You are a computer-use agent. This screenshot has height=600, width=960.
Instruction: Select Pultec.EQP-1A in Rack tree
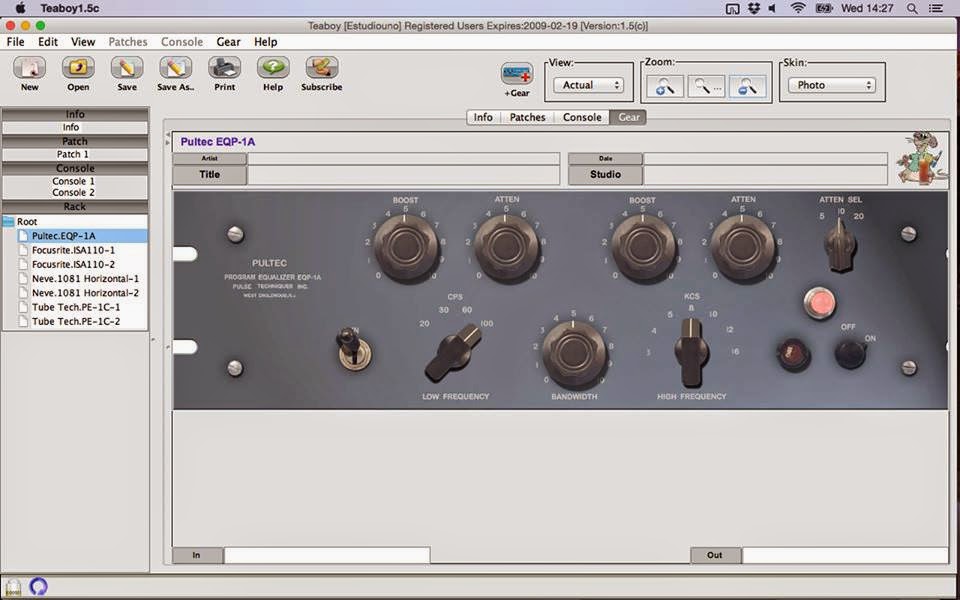pyautogui.click(x=64, y=236)
